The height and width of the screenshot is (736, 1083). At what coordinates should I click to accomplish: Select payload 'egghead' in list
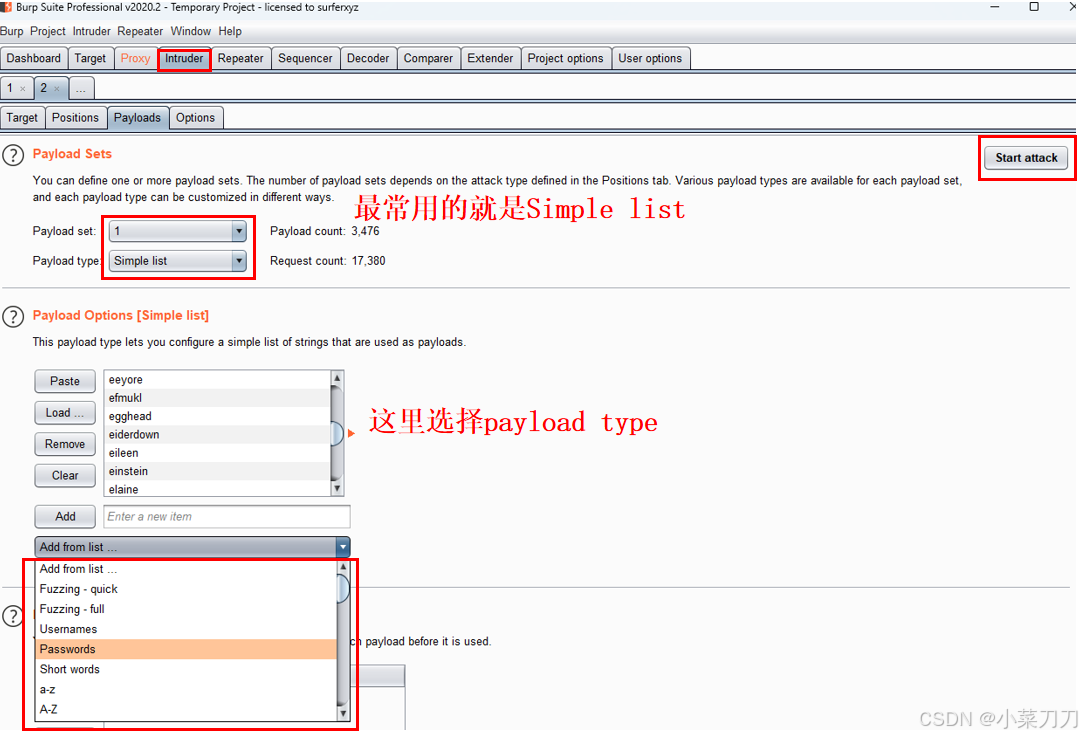(218, 416)
